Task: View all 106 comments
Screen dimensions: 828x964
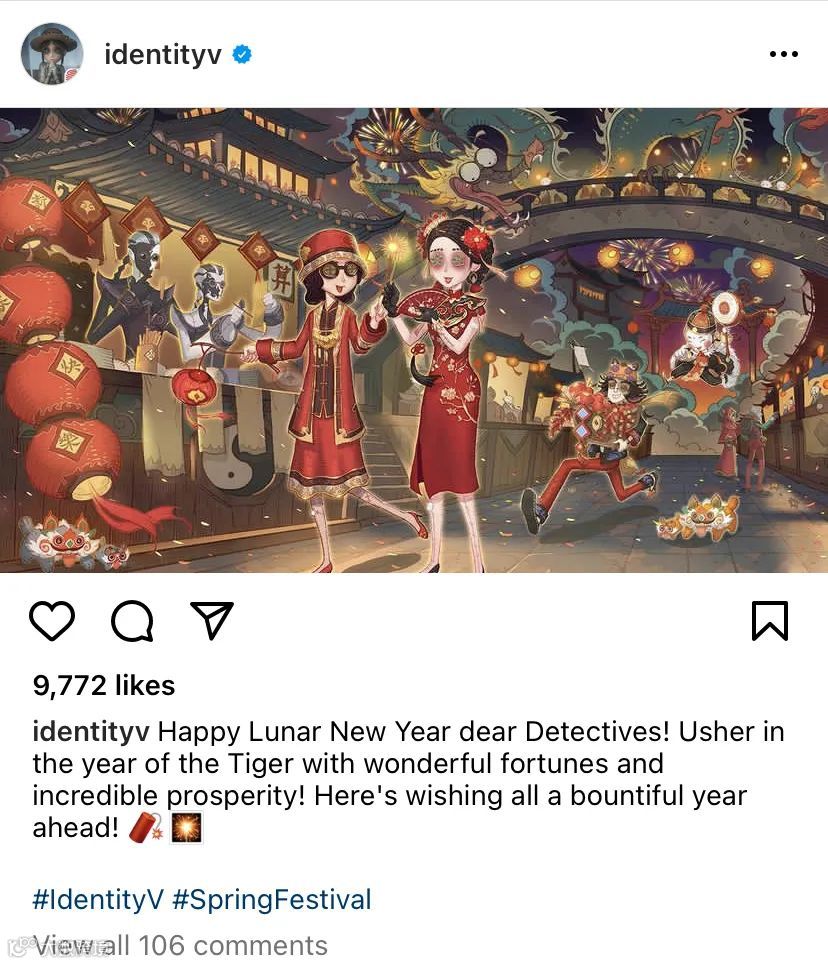Action: click(180, 945)
